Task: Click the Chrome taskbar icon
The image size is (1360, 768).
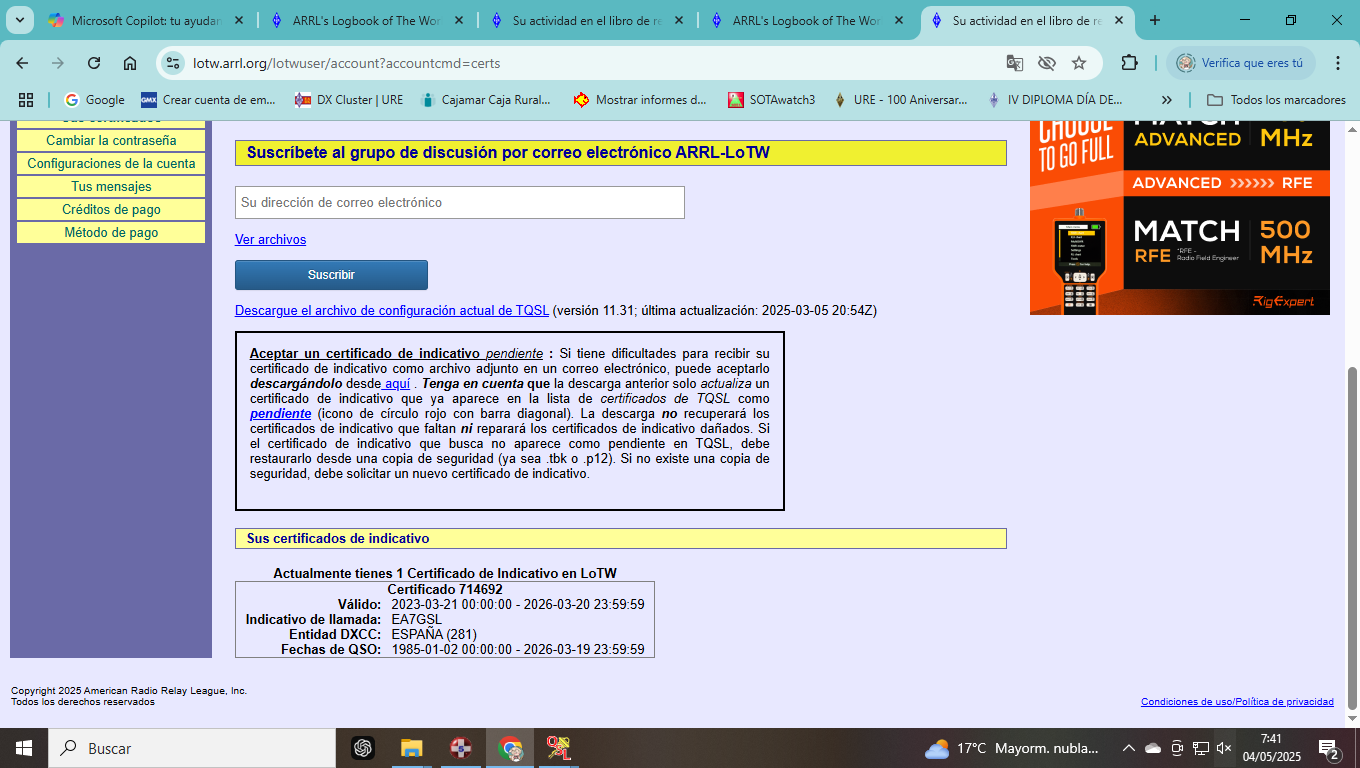Action: click(x=511, y=748)
